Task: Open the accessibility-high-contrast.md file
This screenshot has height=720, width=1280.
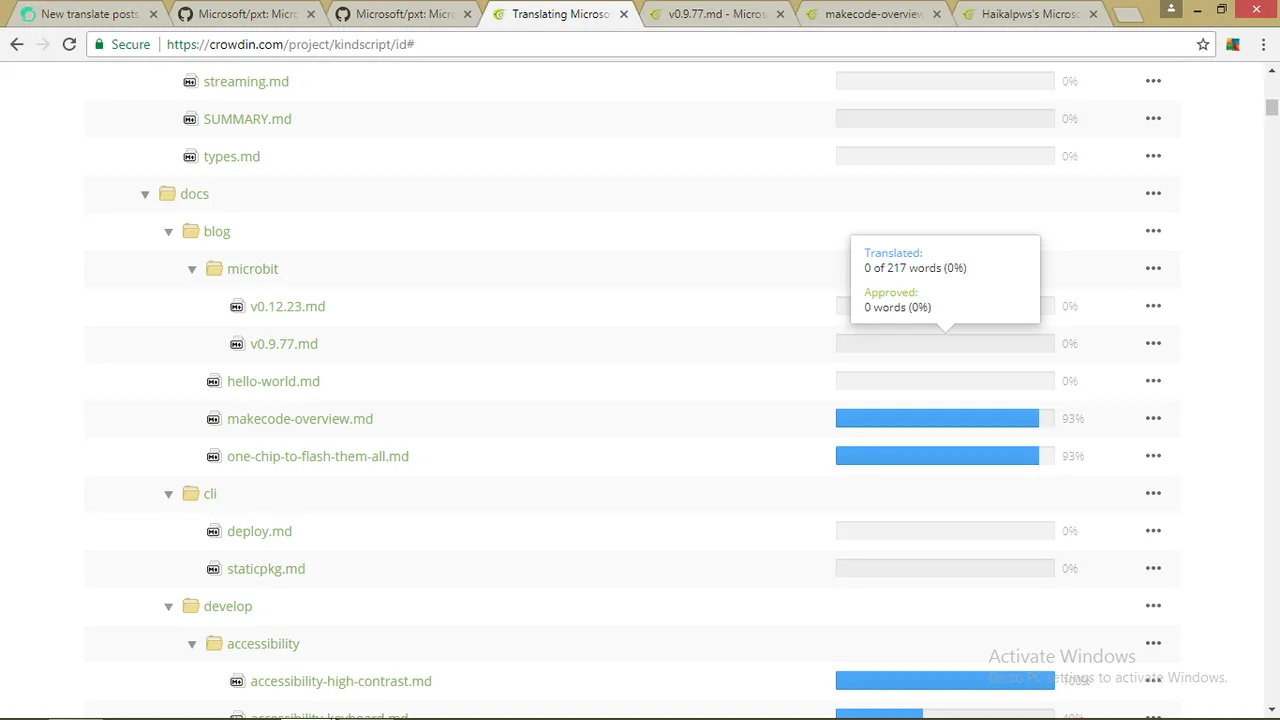Action: pyautogui.click(x=341, y=681)
